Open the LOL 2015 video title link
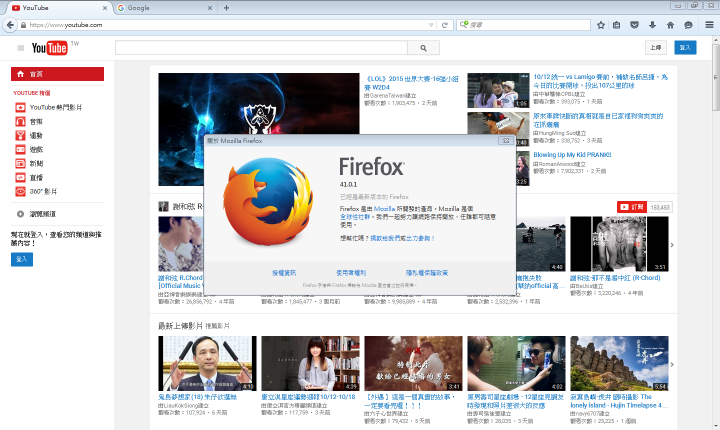 pos(411,83)
